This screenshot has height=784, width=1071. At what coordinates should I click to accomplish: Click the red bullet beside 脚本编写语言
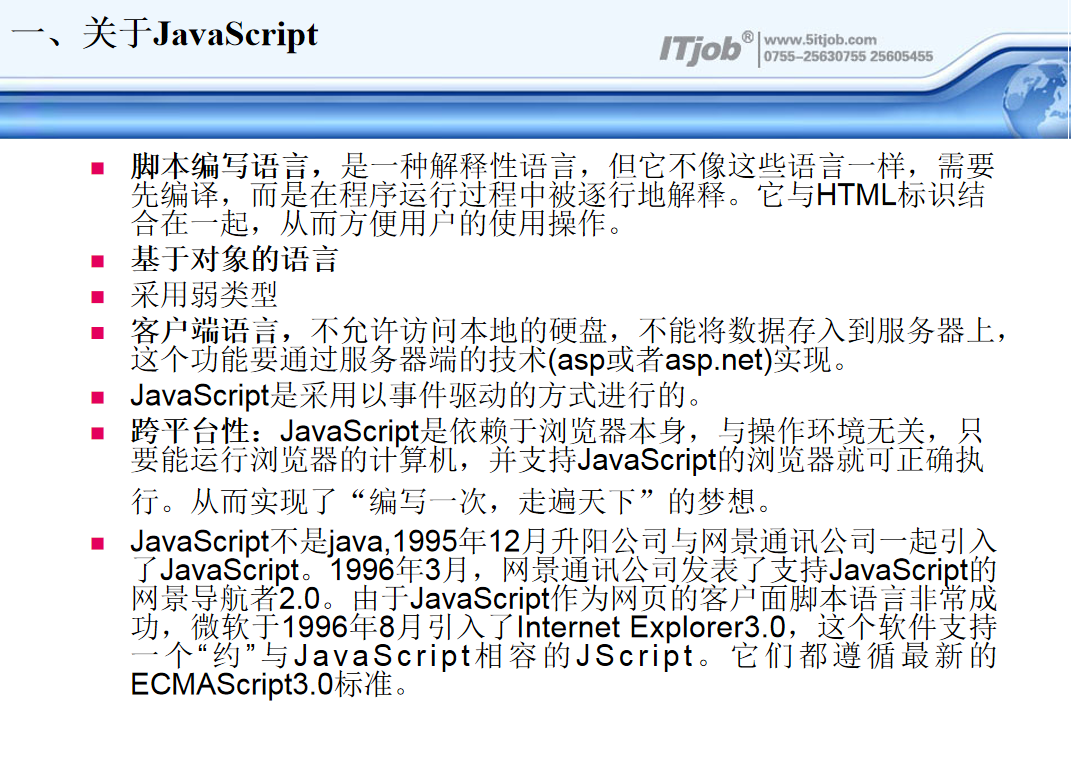click(x=98, y=167)
